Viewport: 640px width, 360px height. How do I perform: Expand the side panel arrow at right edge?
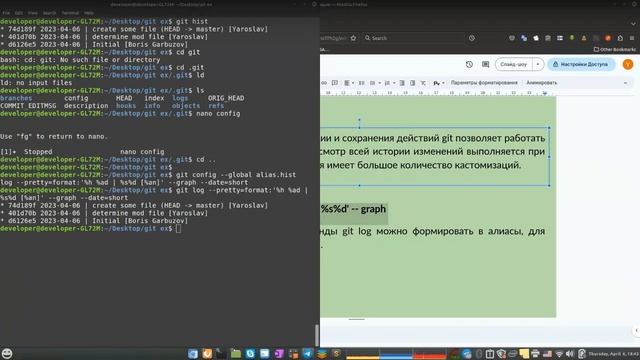tap(636, 330)
